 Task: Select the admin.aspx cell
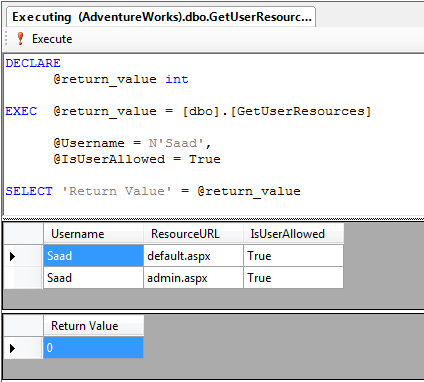[x=193, y=278]
